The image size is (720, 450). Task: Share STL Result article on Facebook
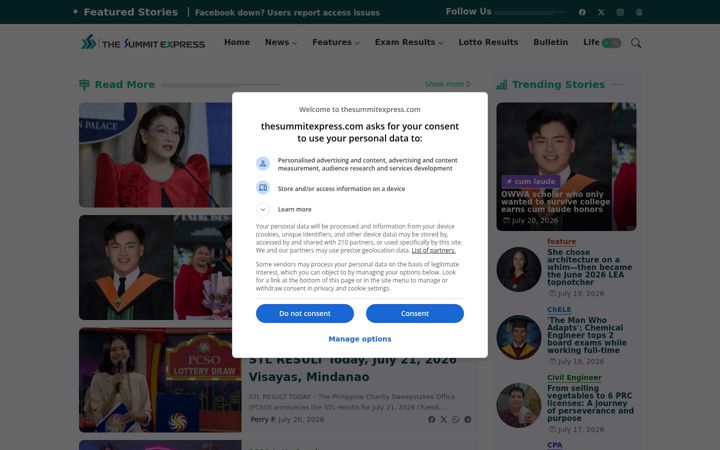431,419
